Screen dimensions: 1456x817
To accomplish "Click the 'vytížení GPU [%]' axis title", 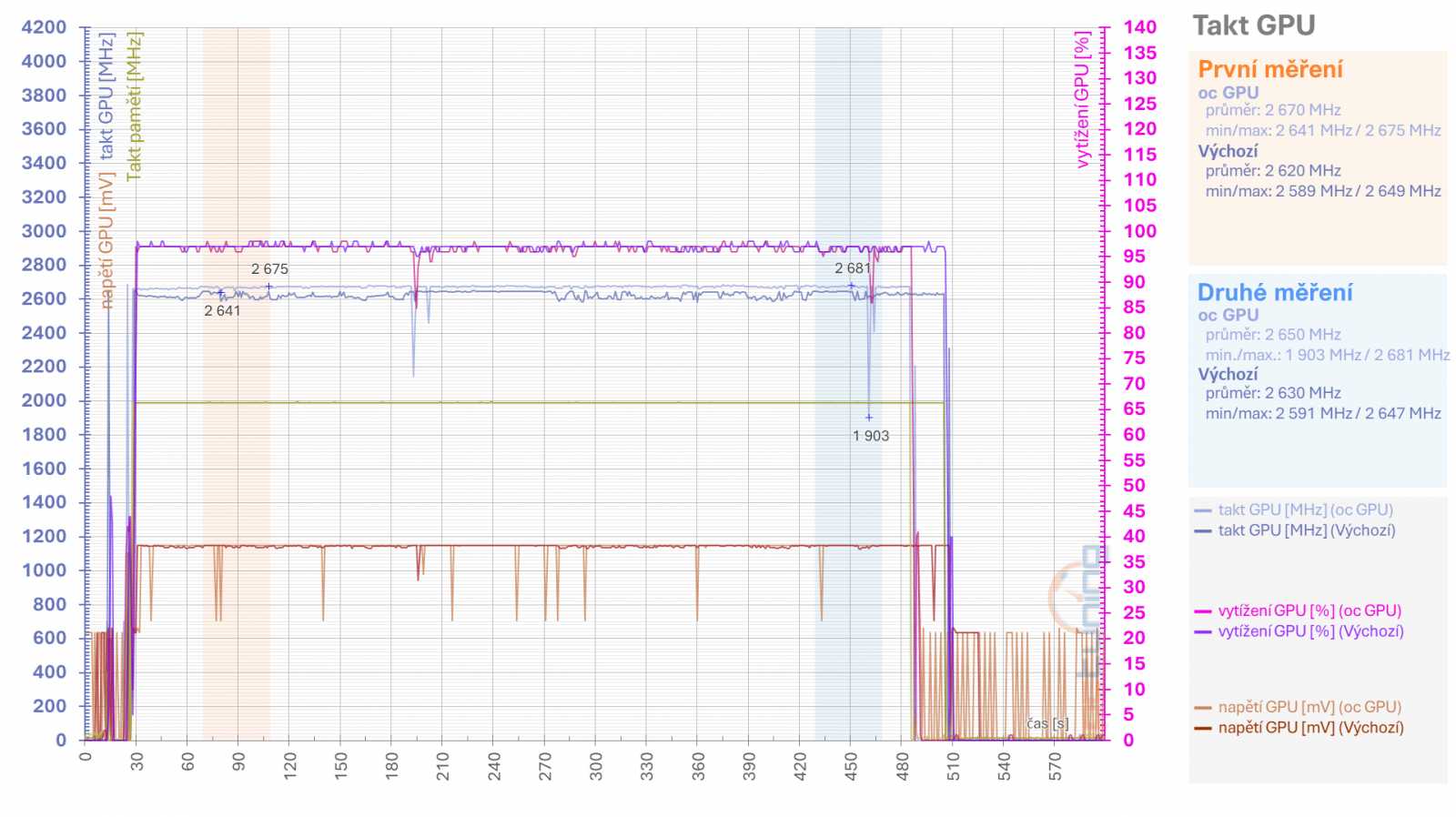I will (1082, 100).
